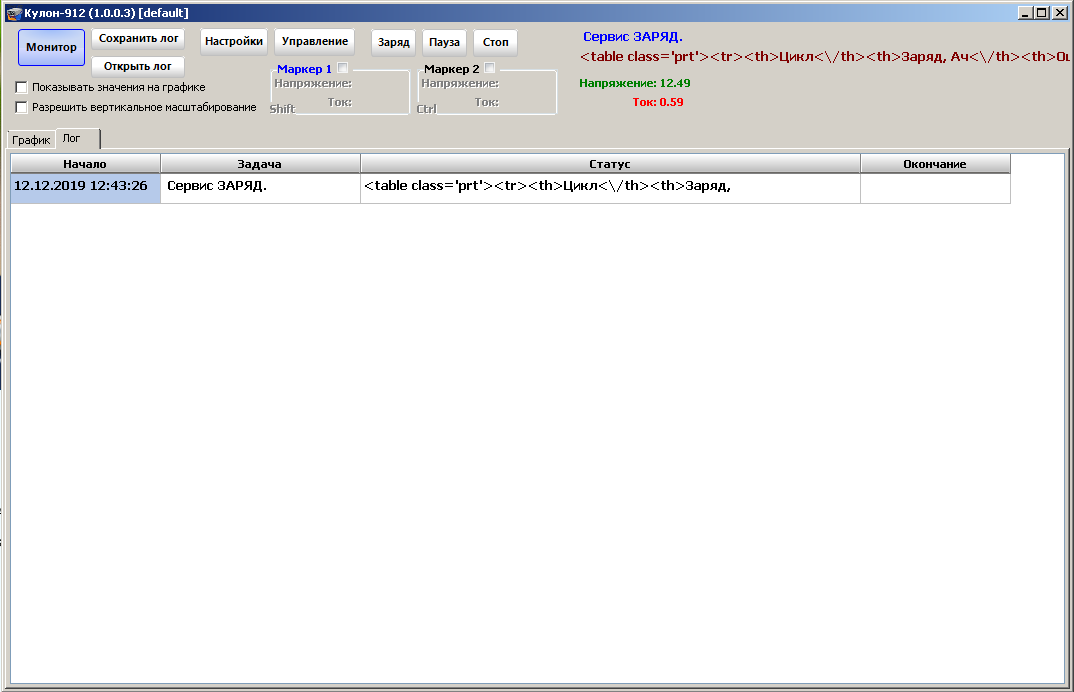Enable Показывать значения на графике checkbox
This screenshot has width=1074, height=692.
click(22, 87)
